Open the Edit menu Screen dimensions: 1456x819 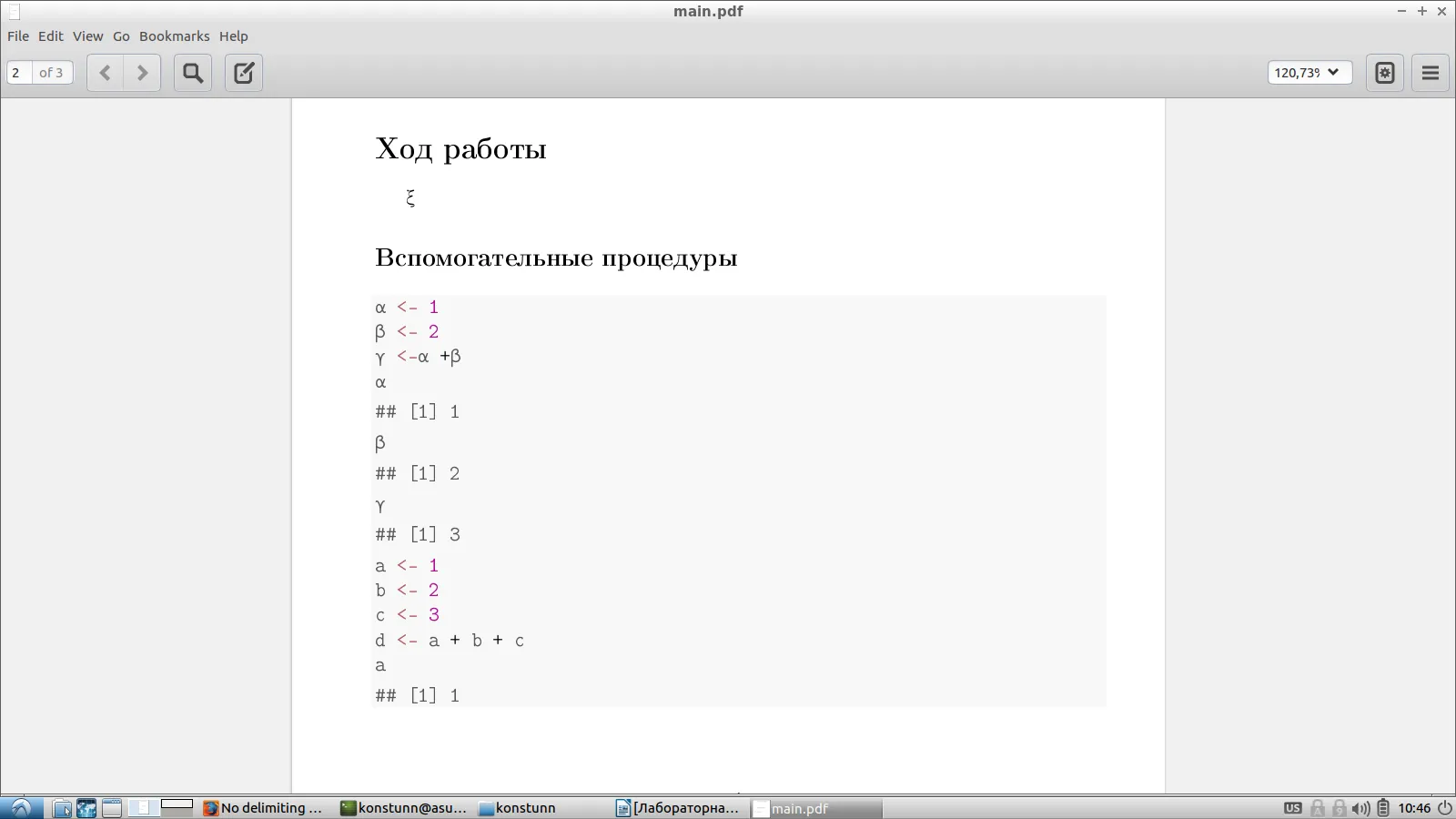[51, 36]
